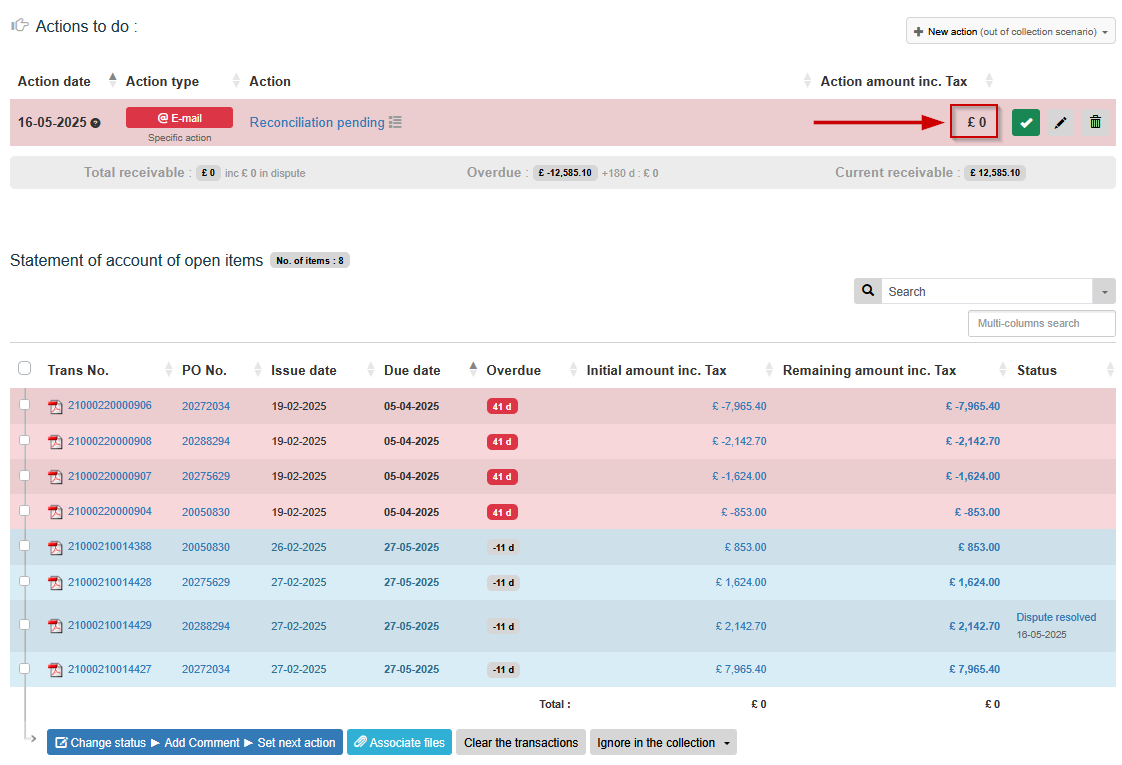Click the pencil edit action icon
Viewport: 1122px width, 765px height.
1061,122
